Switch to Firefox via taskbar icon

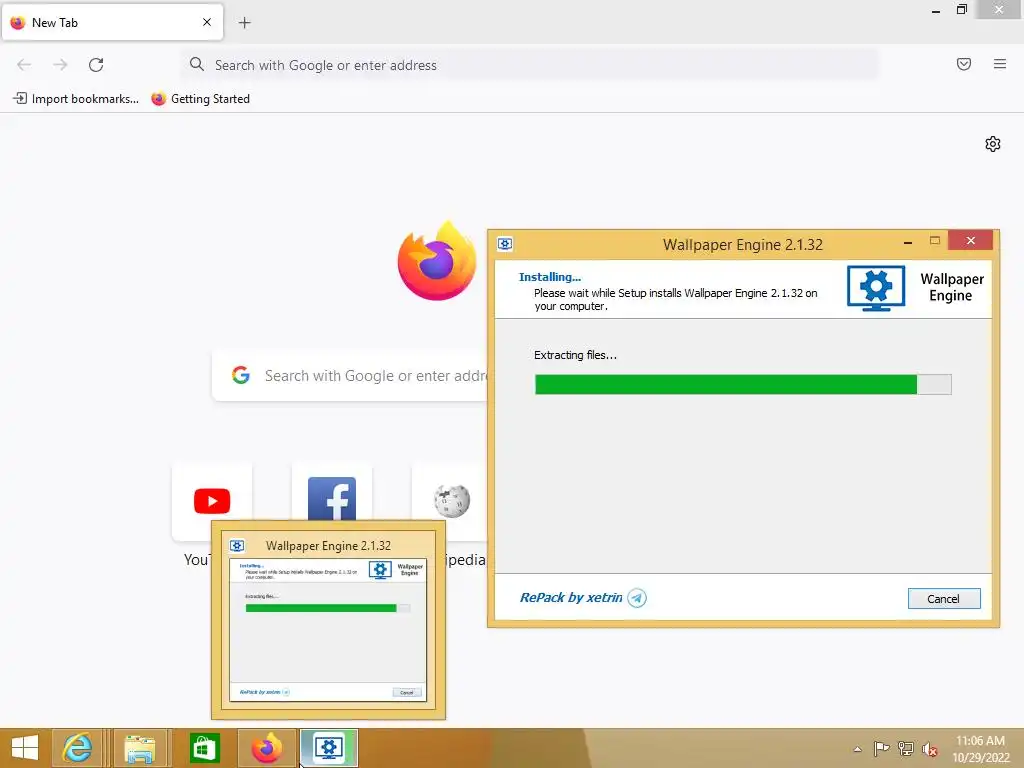(x=266, y=748)
